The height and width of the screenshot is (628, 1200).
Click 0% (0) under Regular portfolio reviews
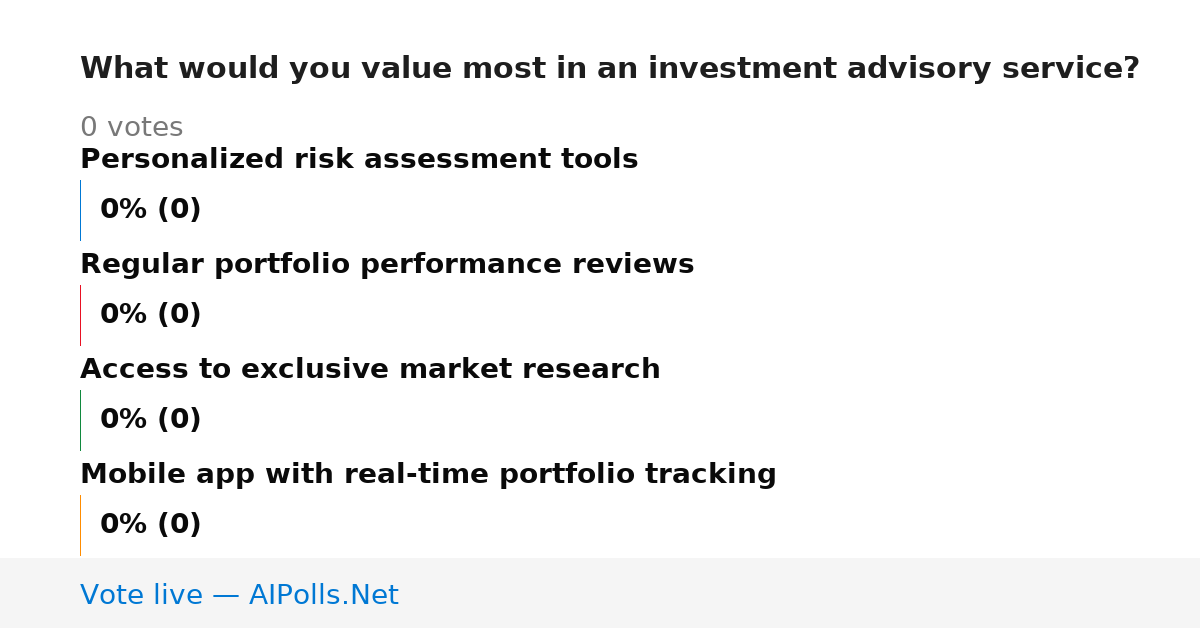pyautogui.click(x=151, y=315)
